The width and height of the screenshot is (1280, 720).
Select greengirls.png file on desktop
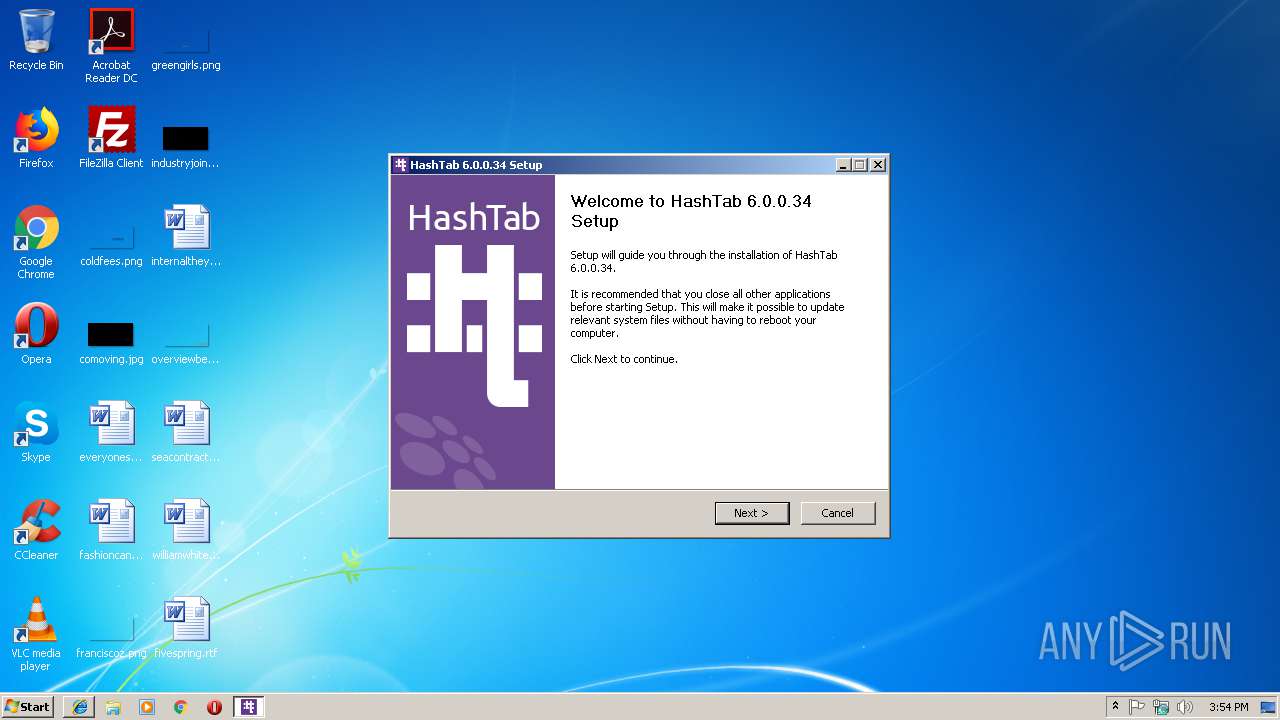click(x=186, y=40)
